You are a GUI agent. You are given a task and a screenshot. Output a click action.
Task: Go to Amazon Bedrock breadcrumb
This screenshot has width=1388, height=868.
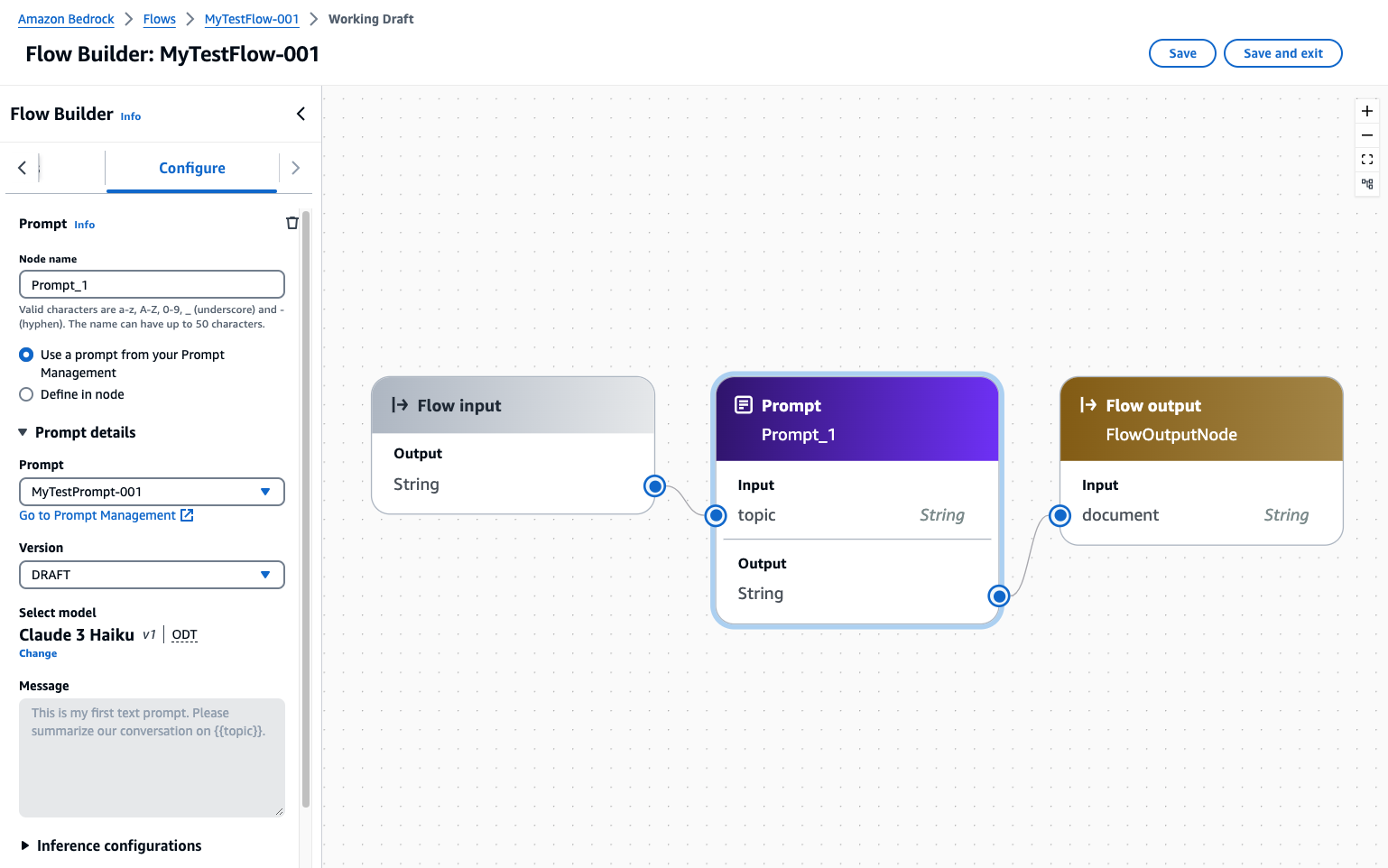click(x=66, y=19)
